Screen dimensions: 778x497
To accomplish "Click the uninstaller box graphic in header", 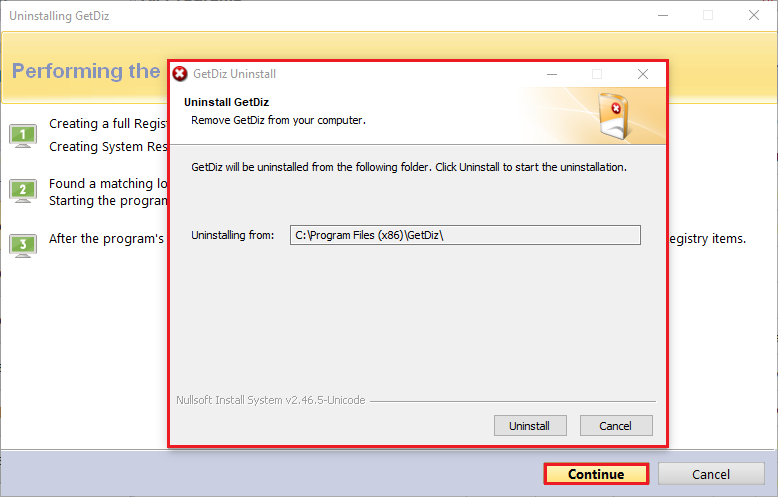I will click(x=614, y=116).
